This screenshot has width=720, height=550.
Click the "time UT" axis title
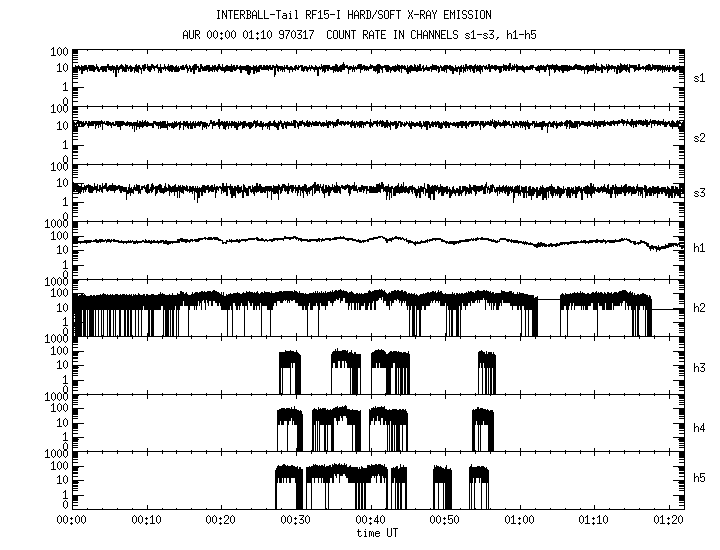(x=379, y=533)
